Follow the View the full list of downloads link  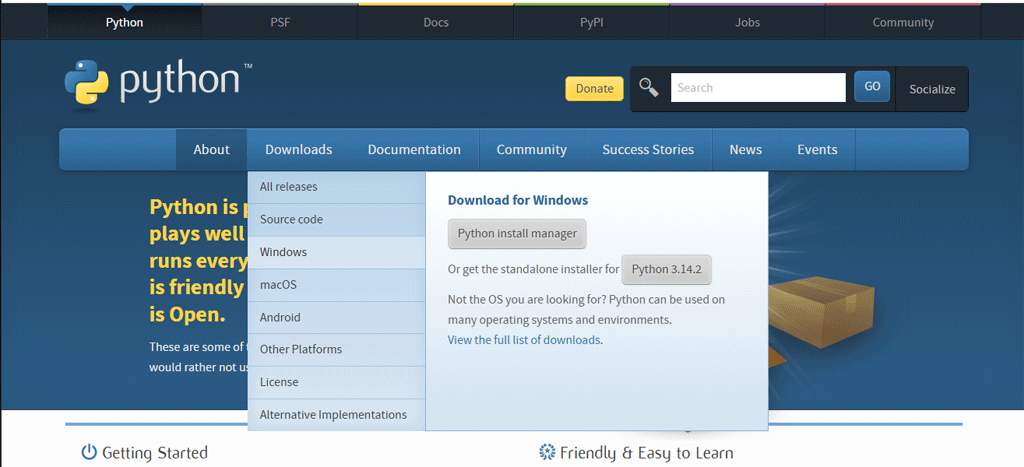[x=524, y=340]
